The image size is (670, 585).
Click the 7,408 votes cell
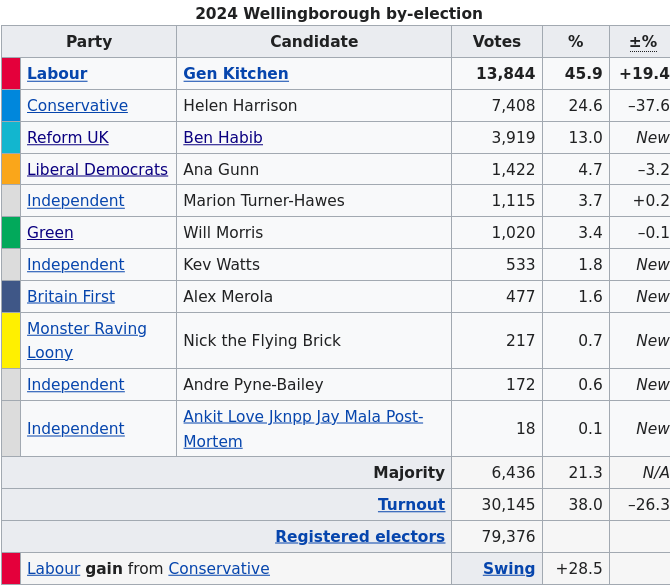click(497, 106)
